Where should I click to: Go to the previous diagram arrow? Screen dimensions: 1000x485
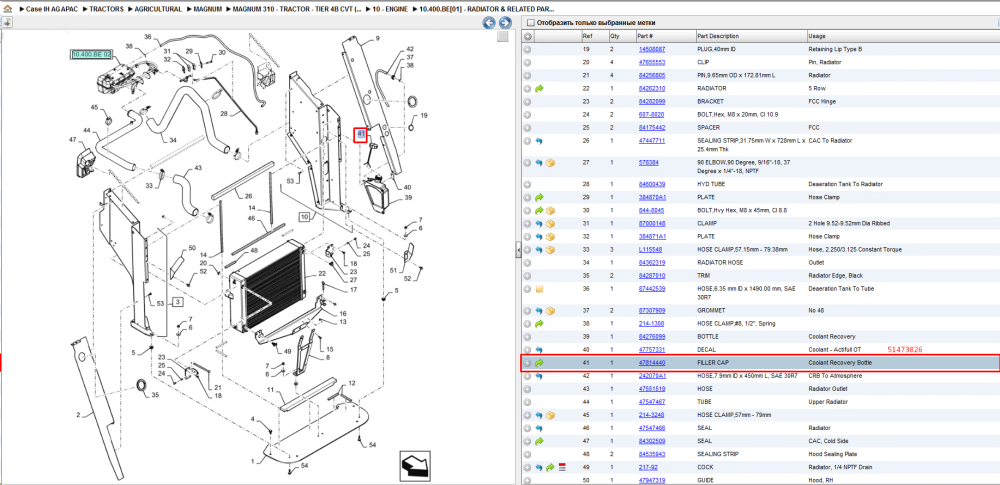(x=489, y=23)
